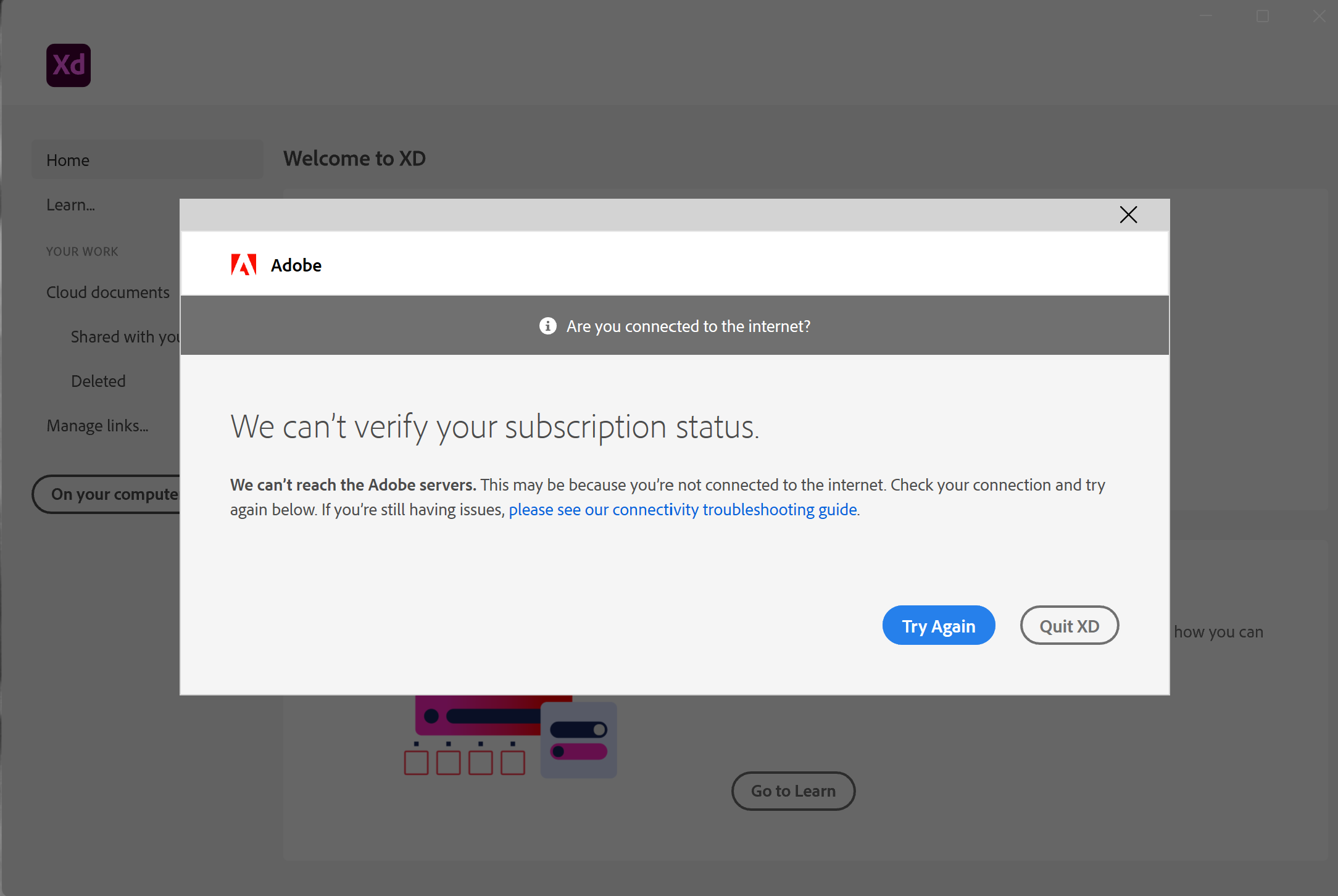Click the XD application icon
Viewport: 1338px width, 896px height.
(x=68, y=64)
